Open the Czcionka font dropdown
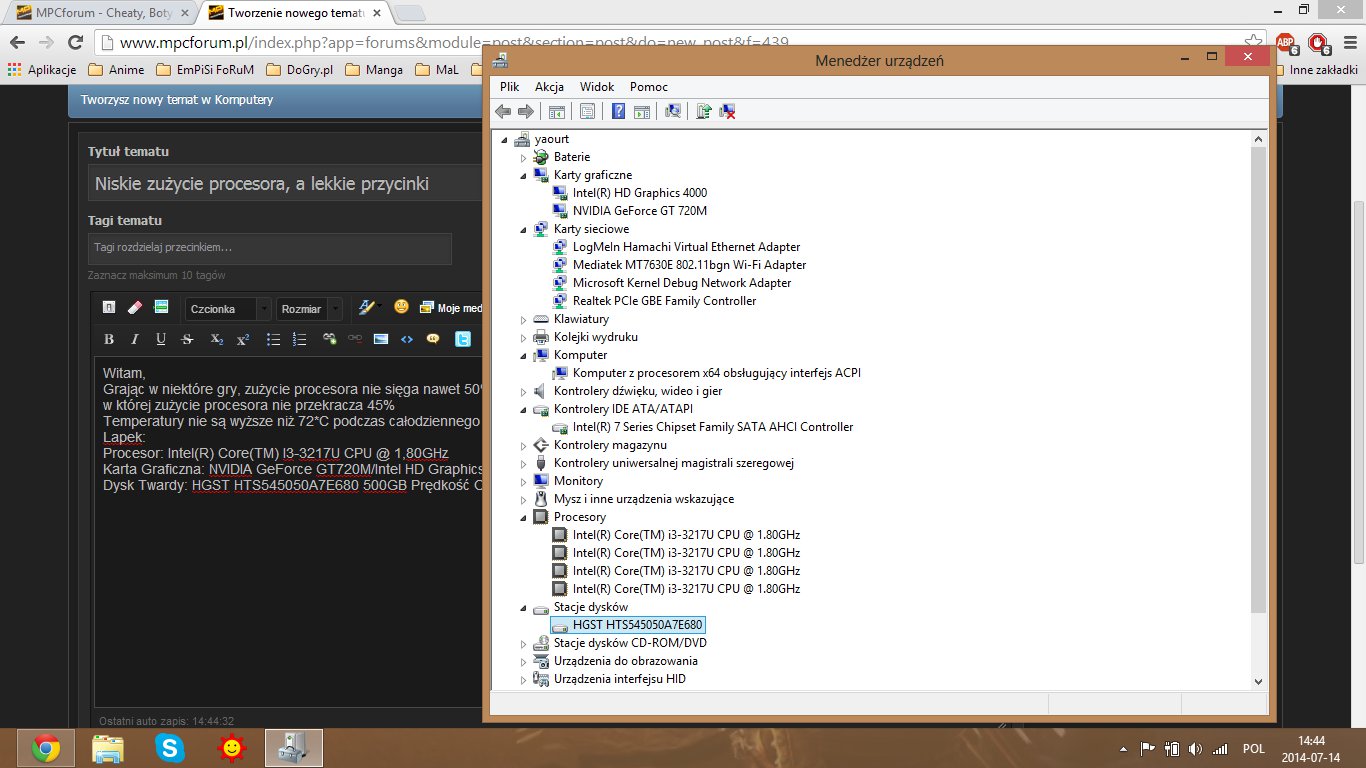The height and width of the screenshot is (768, 1366). (x=228, y=309)
